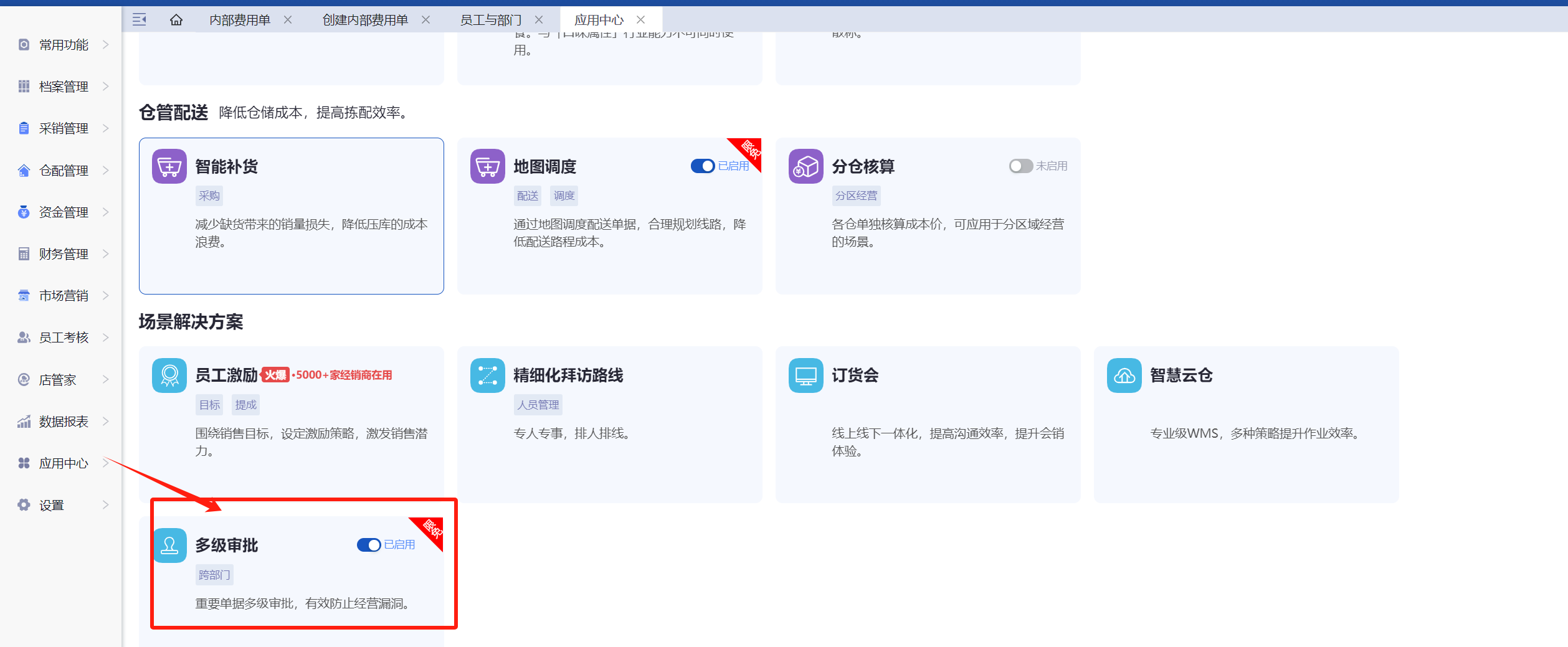Image resolution: width=1568 pixels, height=647 pixels.
Task: Click the 精细化拜访路线 route icon
Action: pyautogui.click(x=487, y=375)
